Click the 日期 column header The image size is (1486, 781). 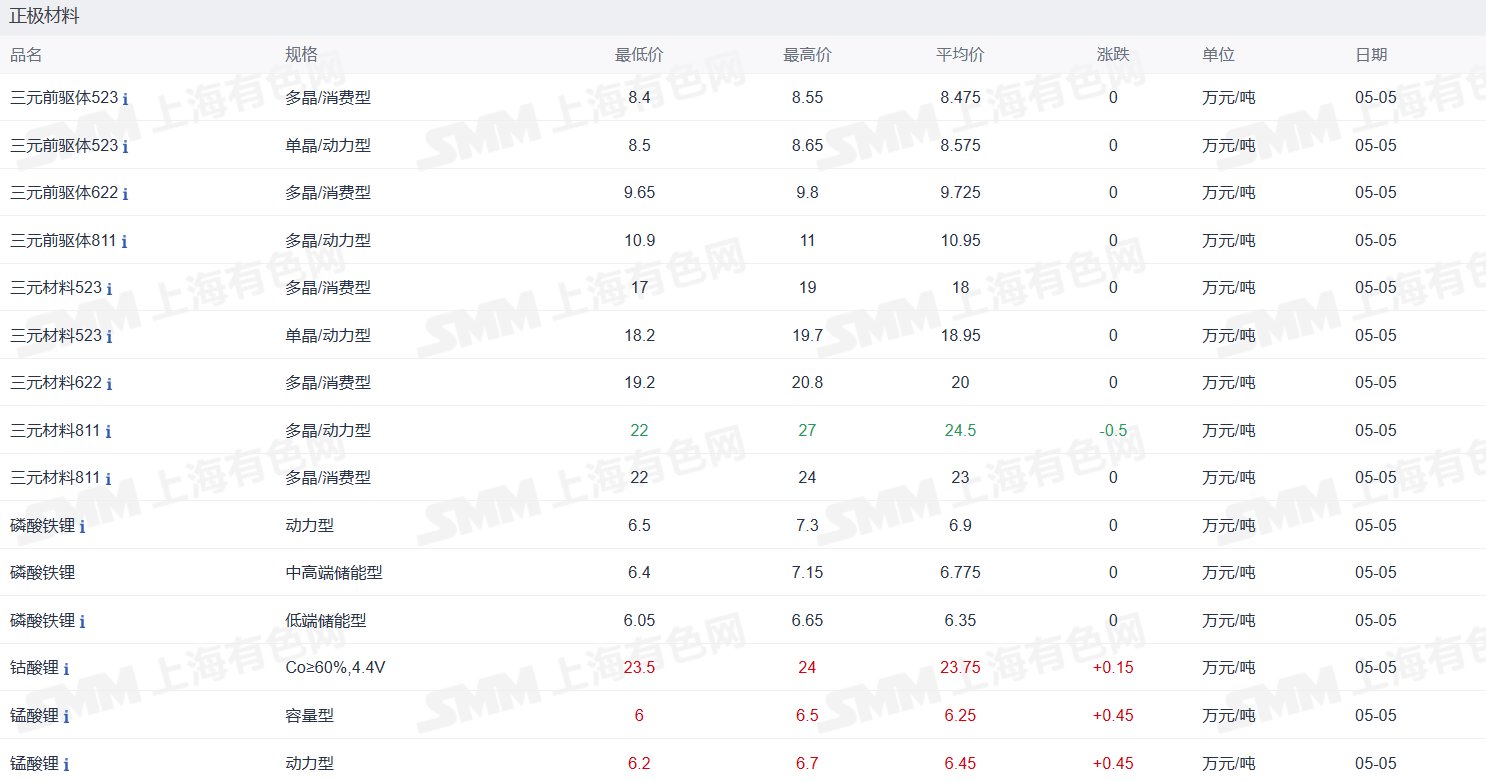(x=1371, y=55)
